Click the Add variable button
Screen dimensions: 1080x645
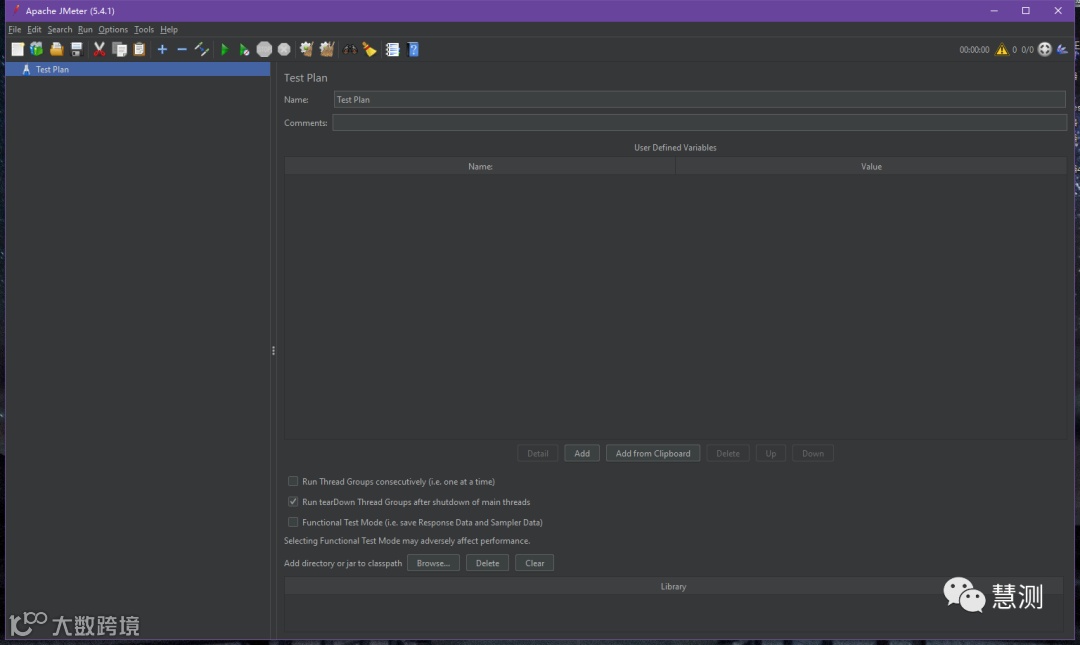click(582, 453)
